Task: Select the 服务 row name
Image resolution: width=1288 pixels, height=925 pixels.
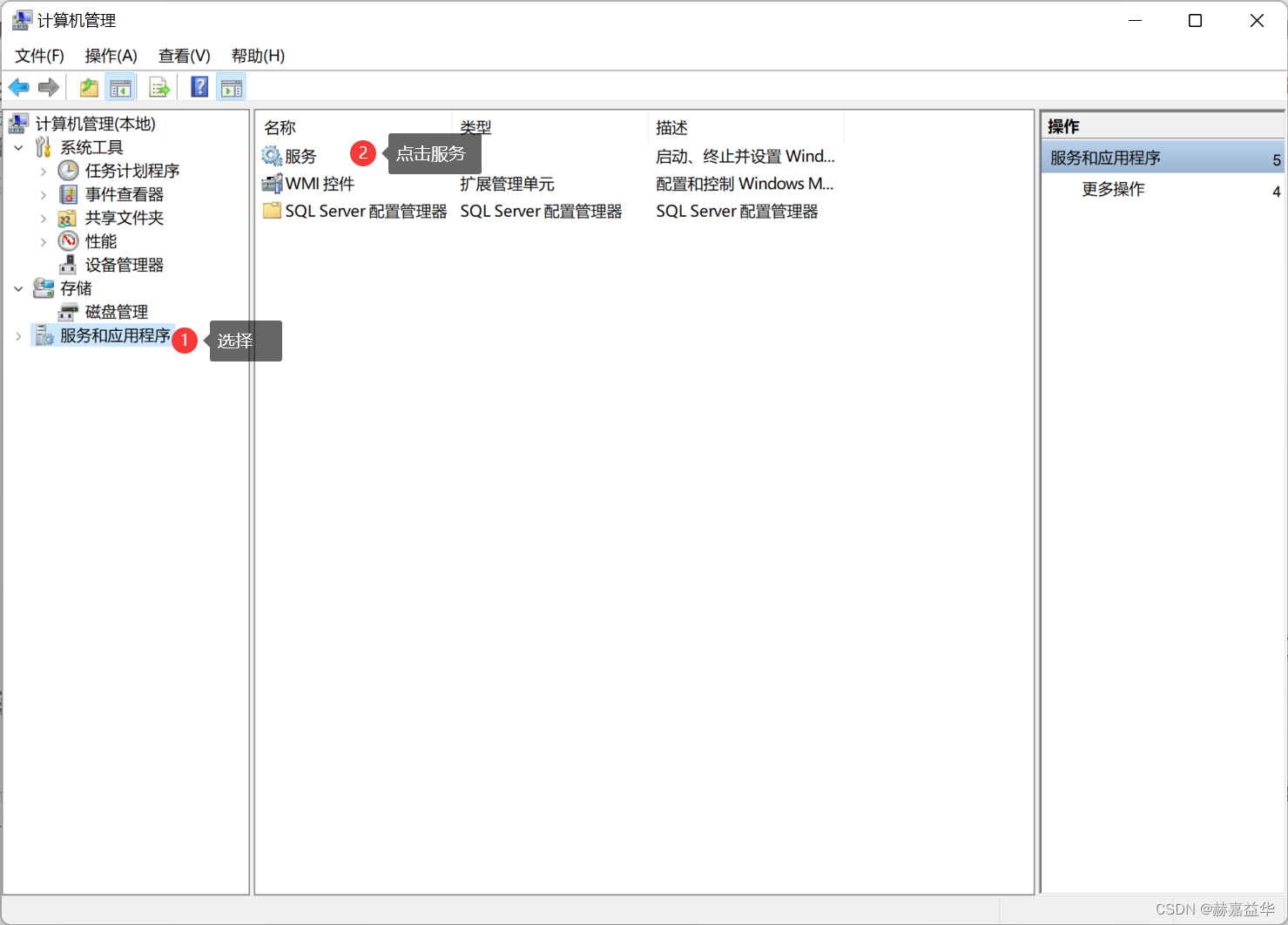Action: tap(300, 157)
